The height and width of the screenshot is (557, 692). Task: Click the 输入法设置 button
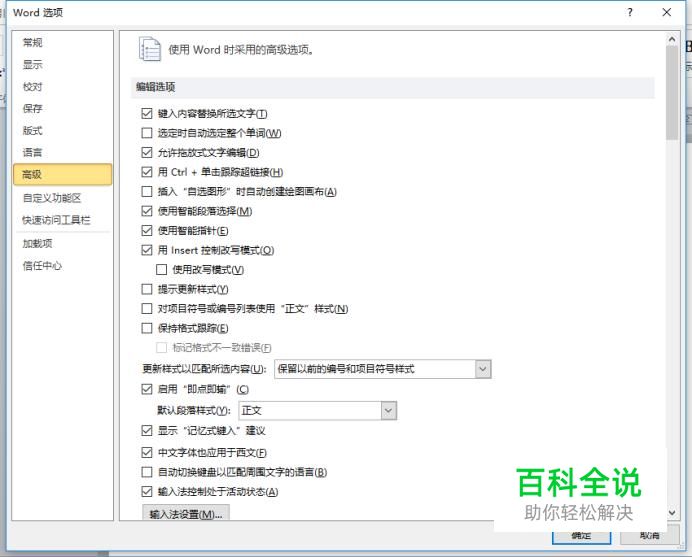click(186, 514)
